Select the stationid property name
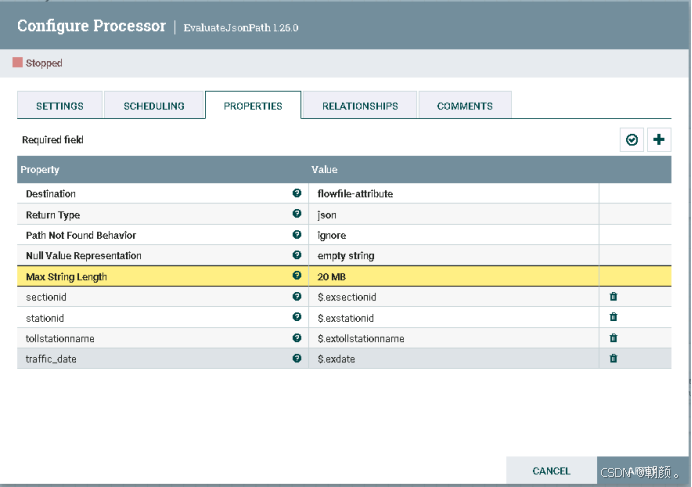This screenshot has height=487, width=692. point(45,318)
